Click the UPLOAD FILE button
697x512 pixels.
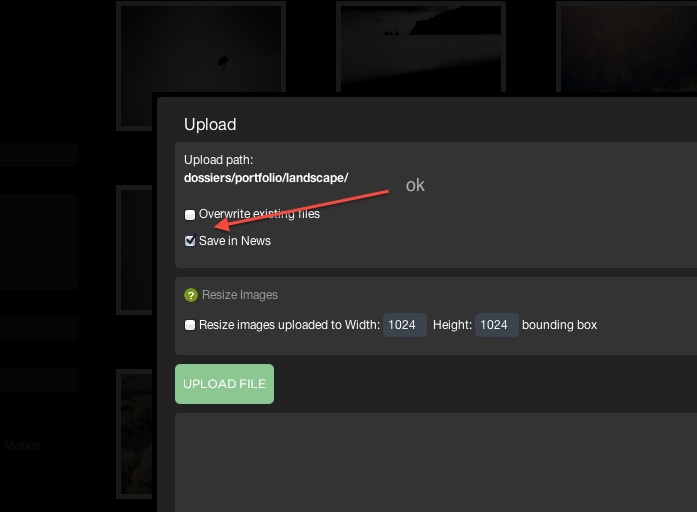[224, 384]
